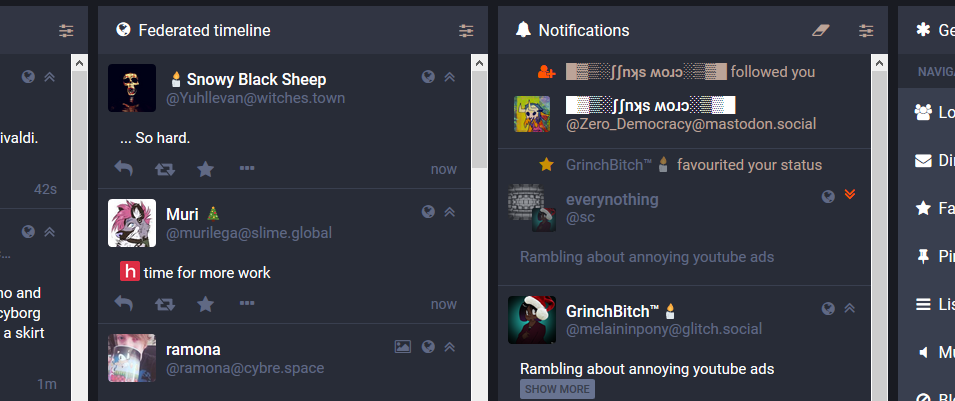Boost Snowy Black Sheep's post
The height and width of the screenshot is (401, 955).
pos(164,169)
